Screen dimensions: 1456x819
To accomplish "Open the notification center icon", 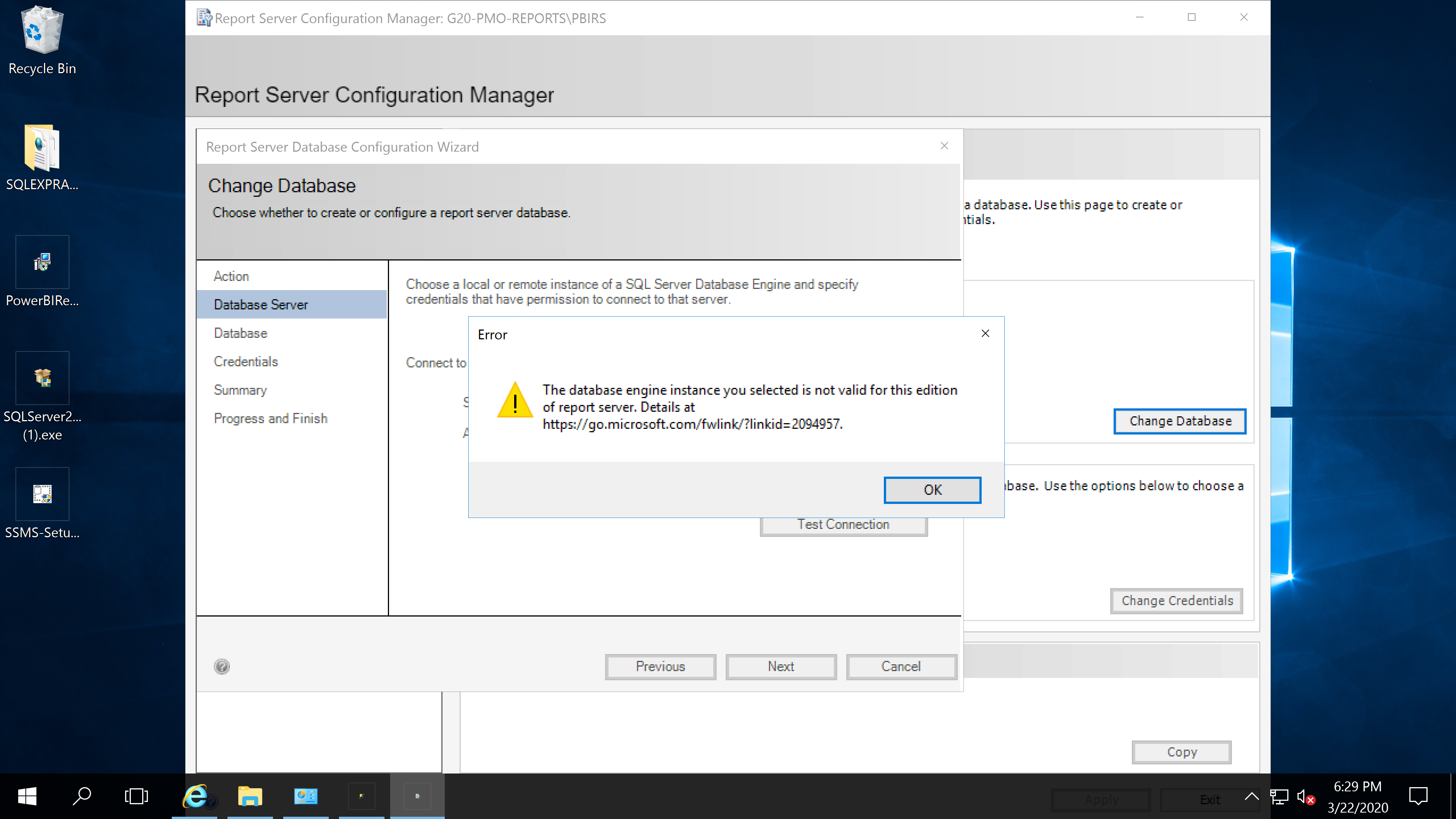I will tap(1418, 796).
